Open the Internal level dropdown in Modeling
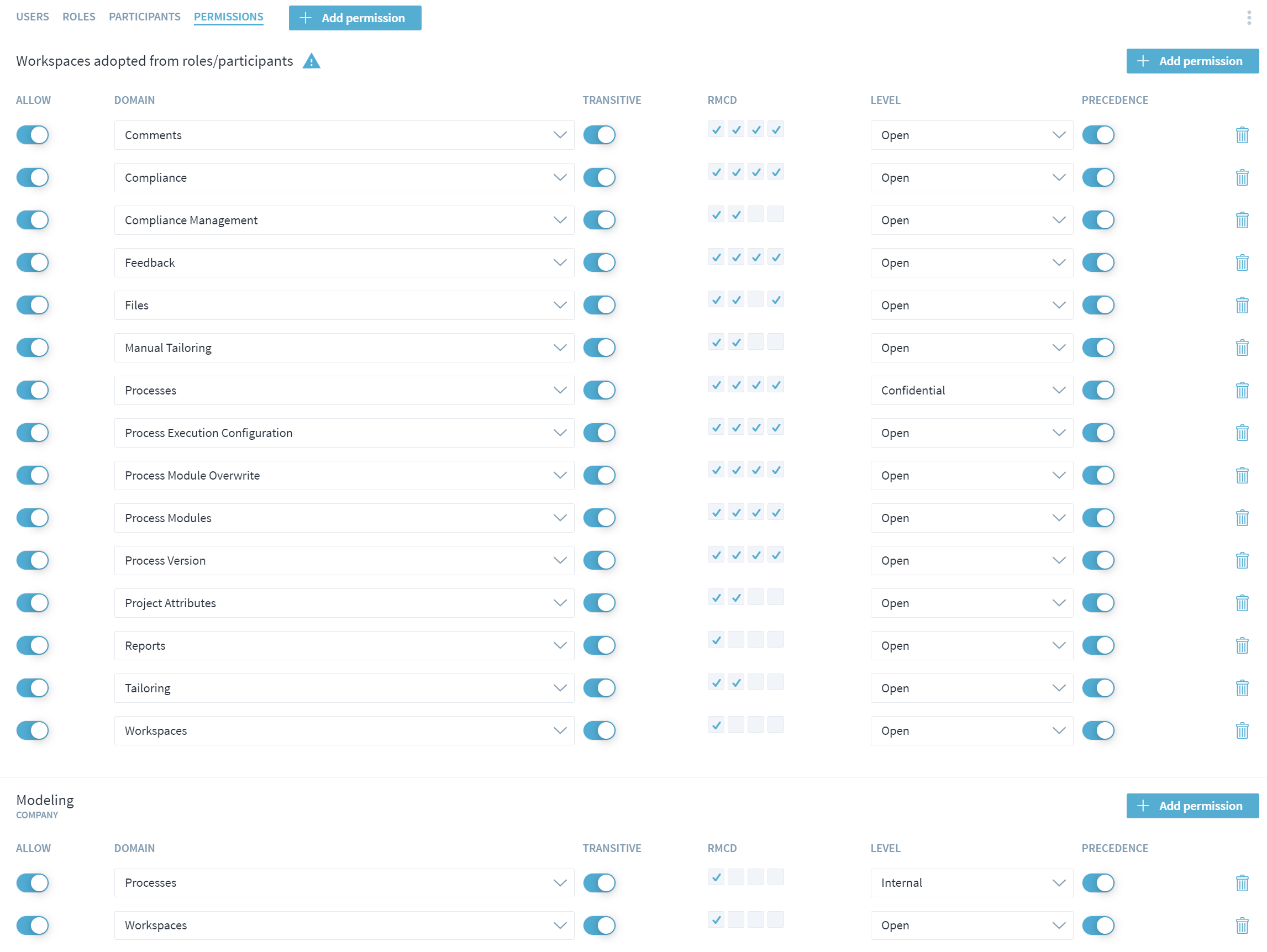Viewport: 1267px width, 952px height. coord(971,883)
